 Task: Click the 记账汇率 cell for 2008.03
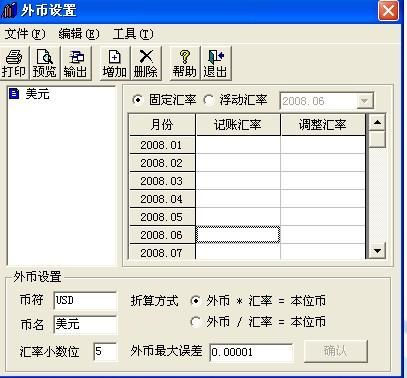(238, 181)
